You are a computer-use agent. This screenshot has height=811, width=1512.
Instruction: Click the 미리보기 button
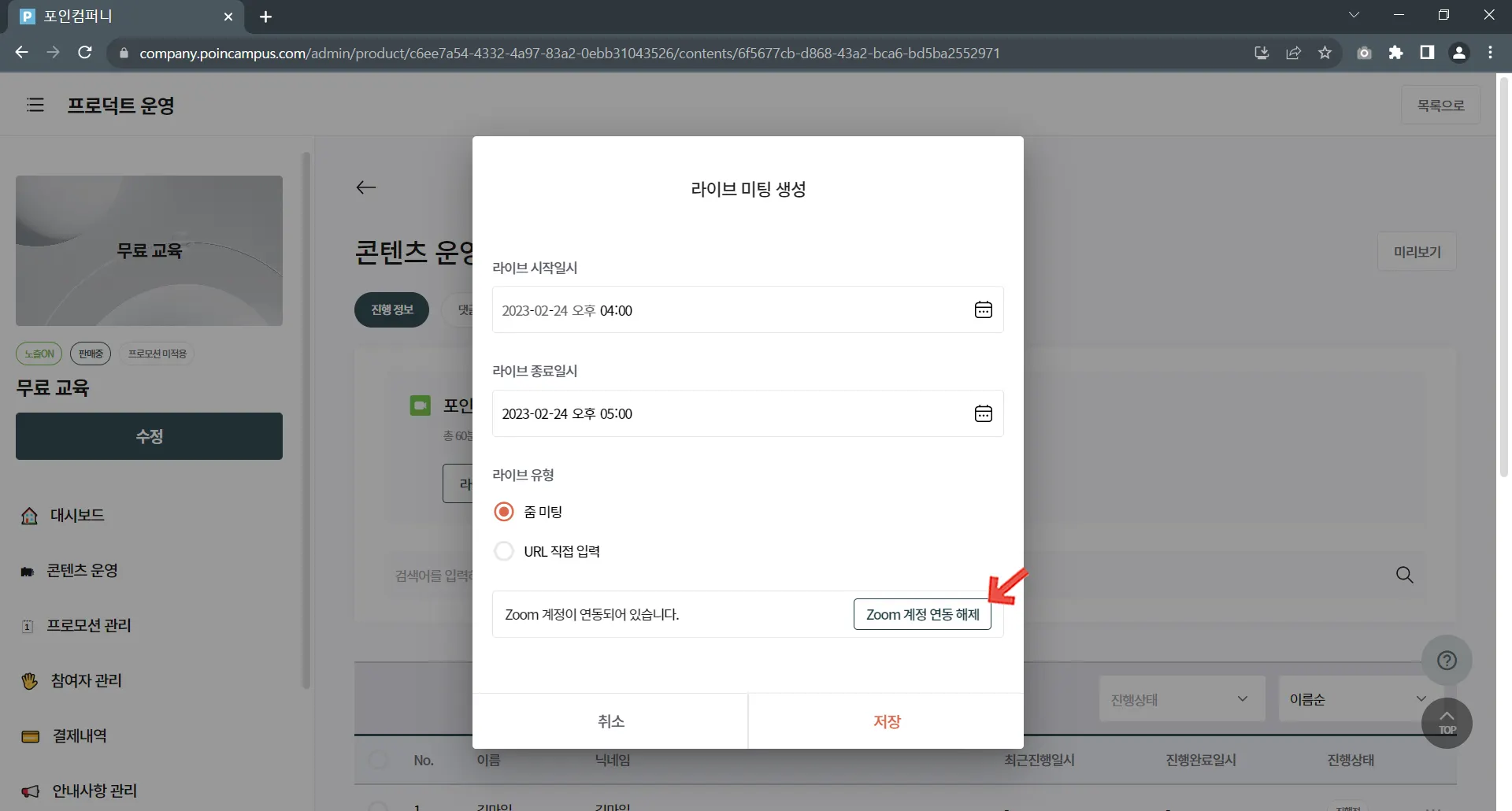point(1417,252)
